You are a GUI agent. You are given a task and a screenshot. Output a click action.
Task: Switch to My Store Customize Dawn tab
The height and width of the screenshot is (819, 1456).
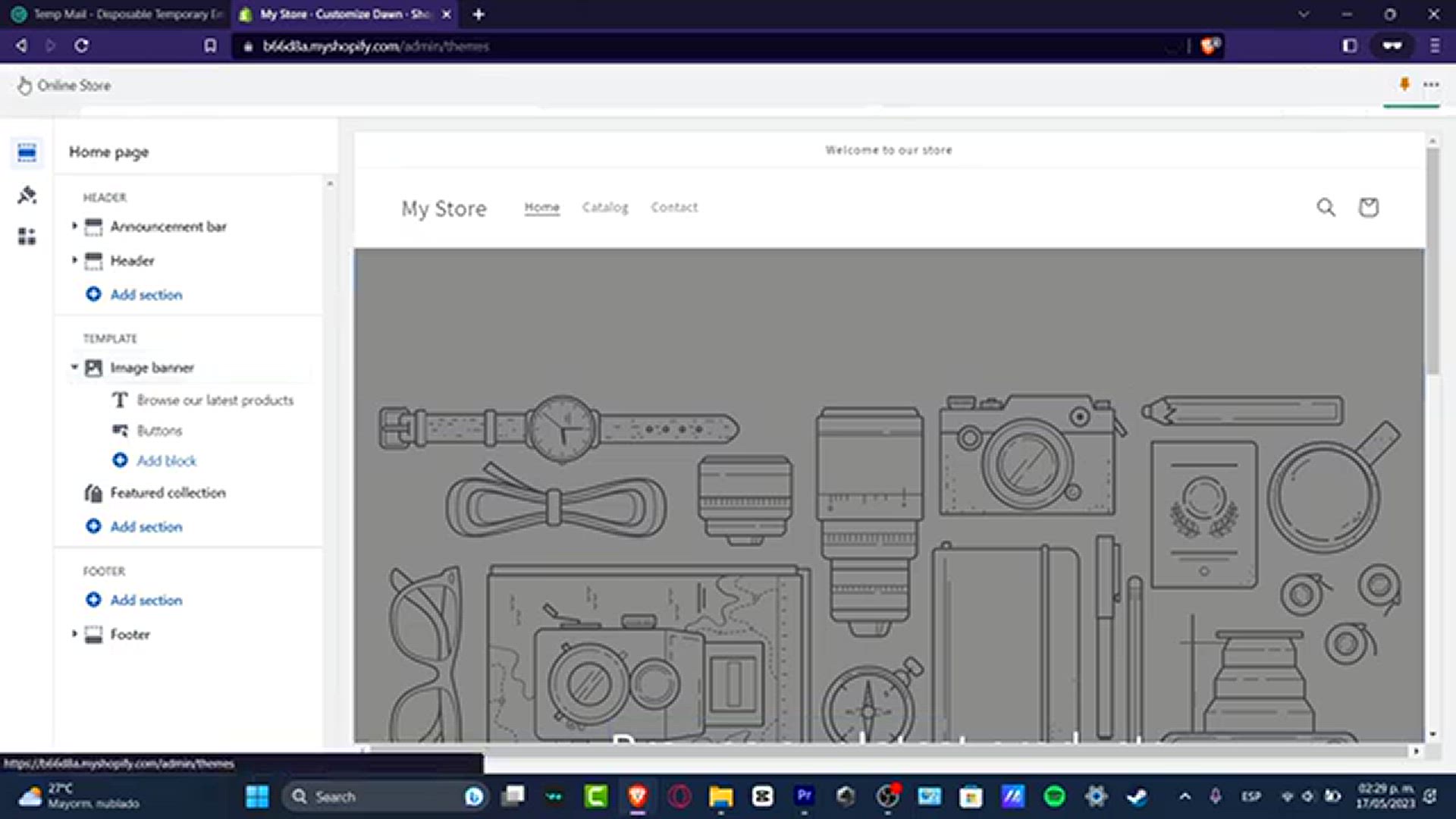pos(346,14)
